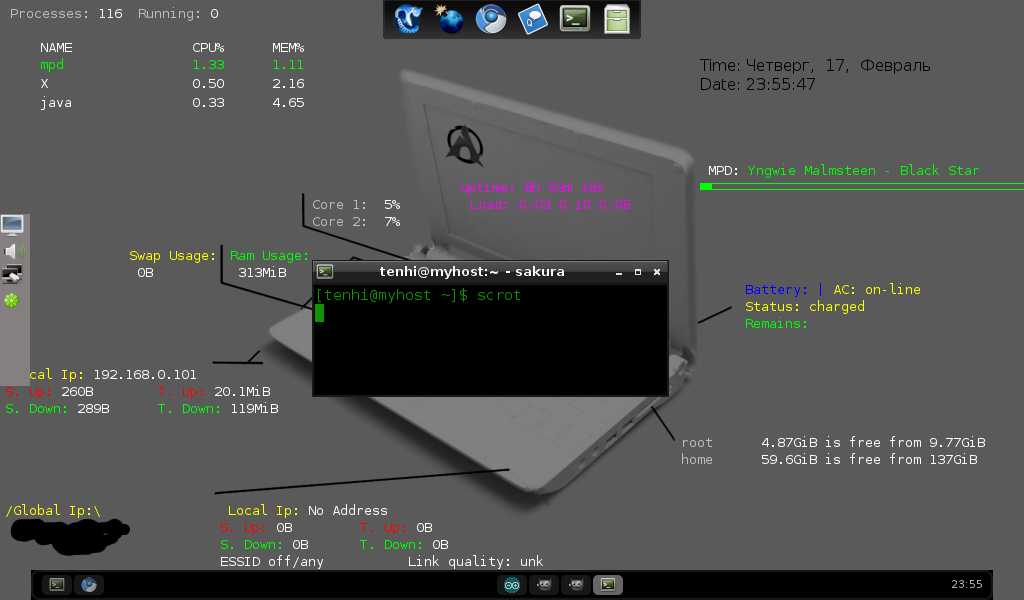This screenshot has width=1024, height=600.
Task: Launch IceWeasel from the top dock
Action: pos(408,18)
